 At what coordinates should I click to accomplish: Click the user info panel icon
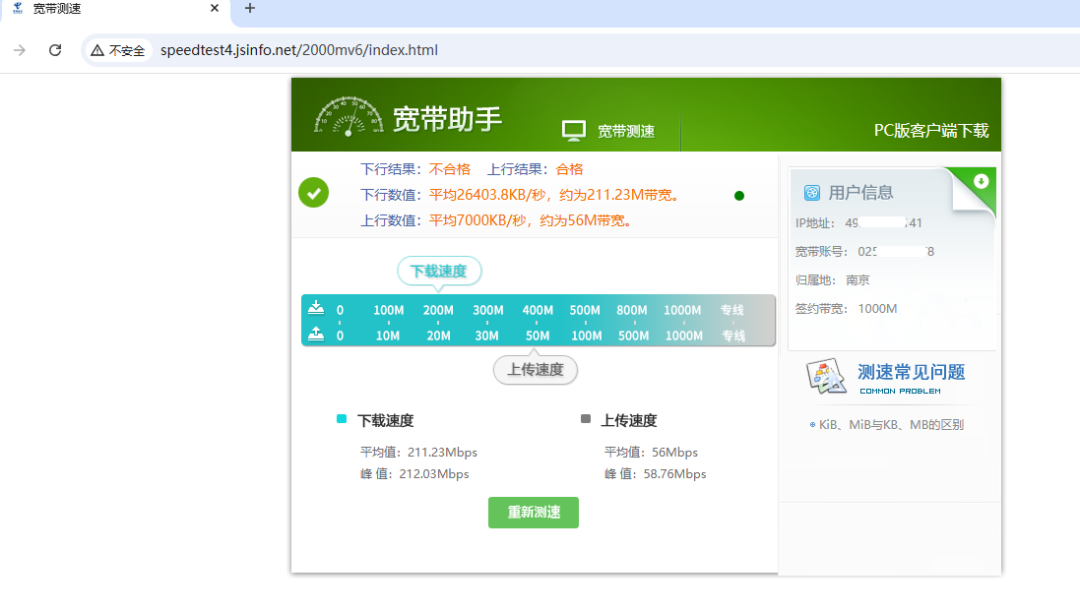click(812, 193)
